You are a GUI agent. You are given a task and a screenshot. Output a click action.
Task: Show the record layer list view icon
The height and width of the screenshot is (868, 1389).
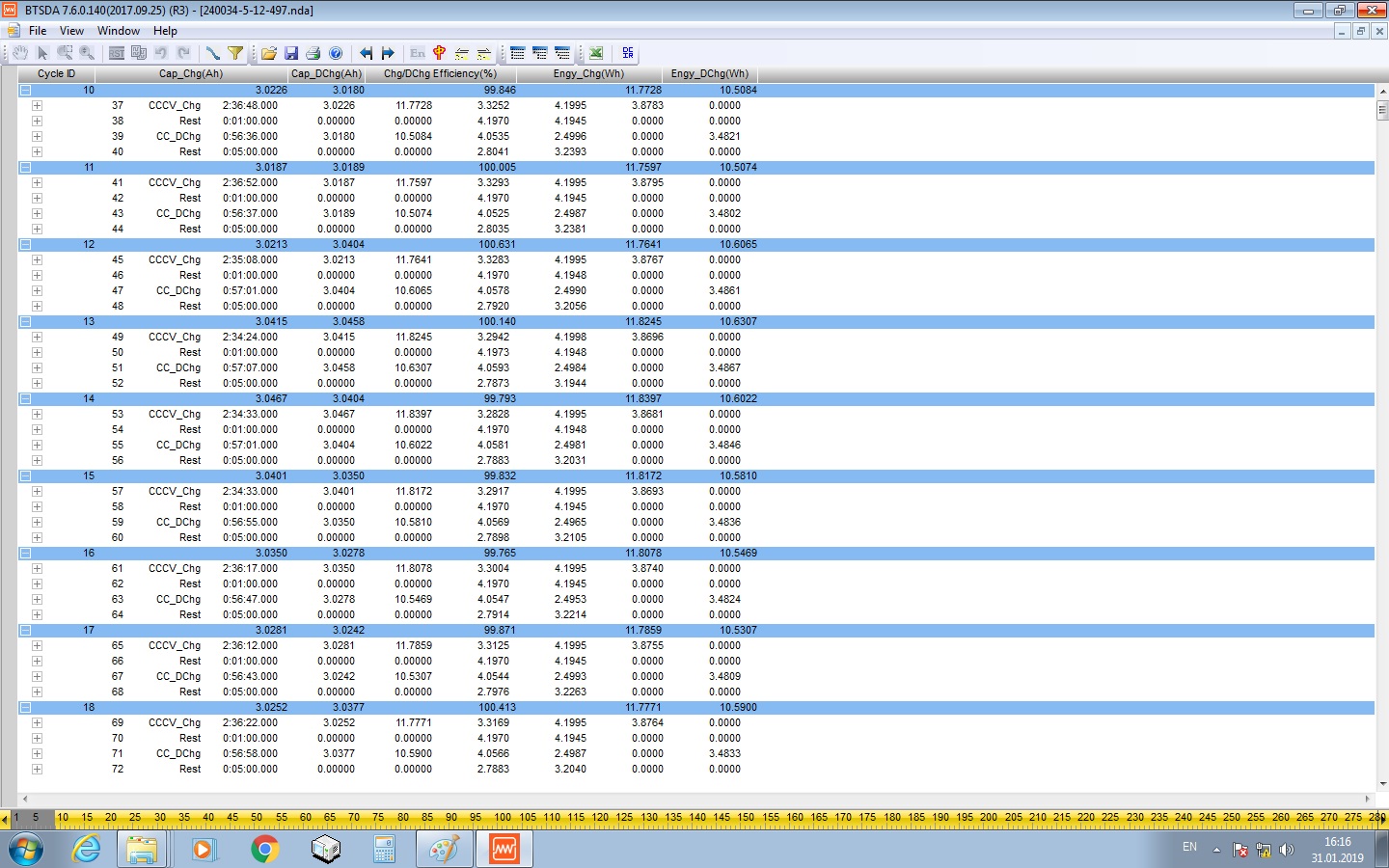[562, 53]
